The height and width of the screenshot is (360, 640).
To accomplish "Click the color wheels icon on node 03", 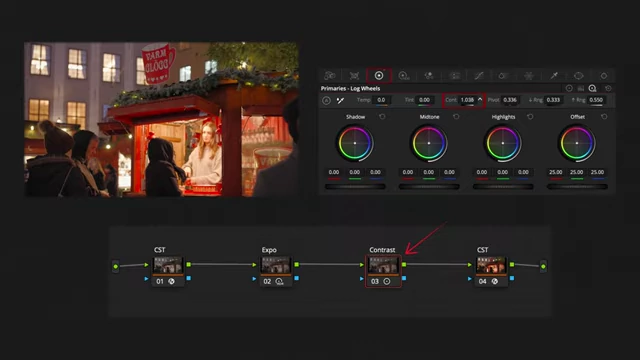I will (x=387, y=281).
